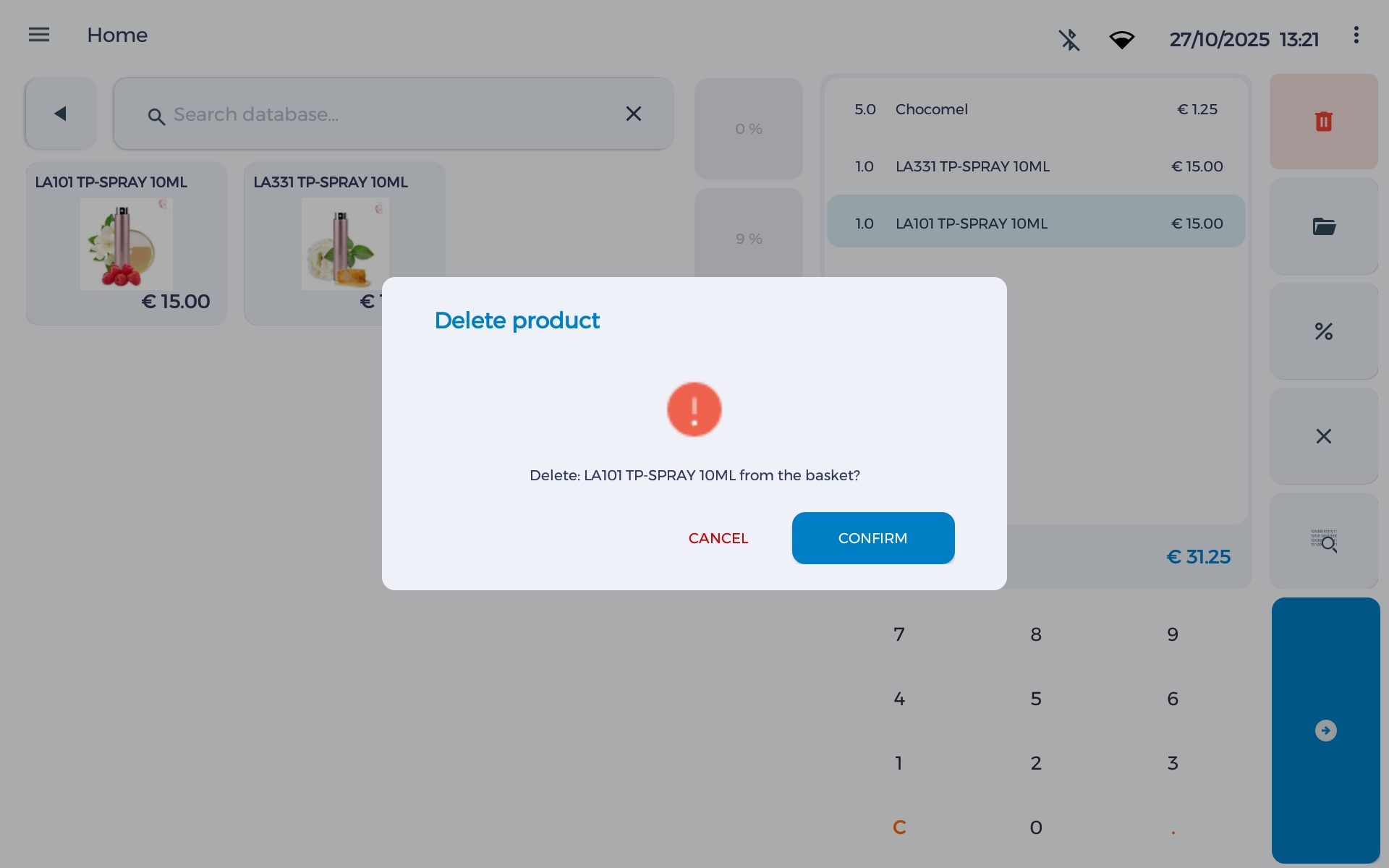This screenshot has width=1389, height=868.
Task: Open the three-dot overflow menu
Action: pos(1356,34)
